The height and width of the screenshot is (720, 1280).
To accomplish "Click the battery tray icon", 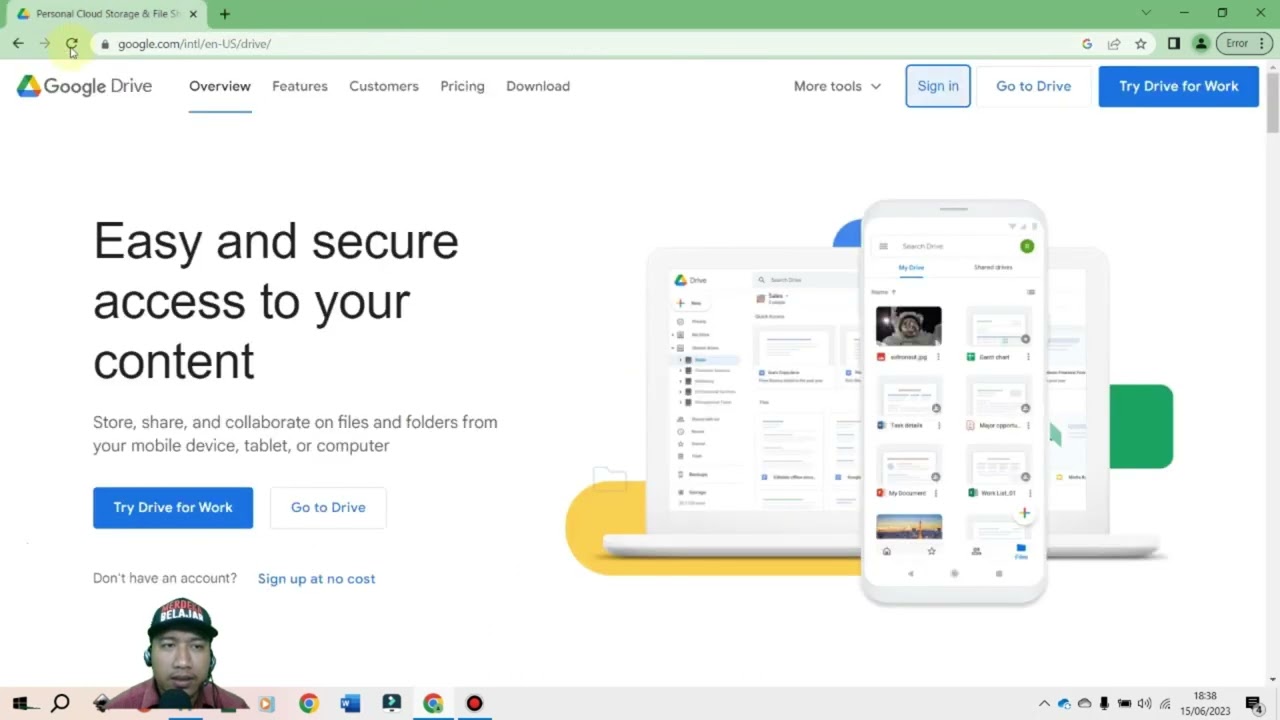I will [x=1124, y=704].
